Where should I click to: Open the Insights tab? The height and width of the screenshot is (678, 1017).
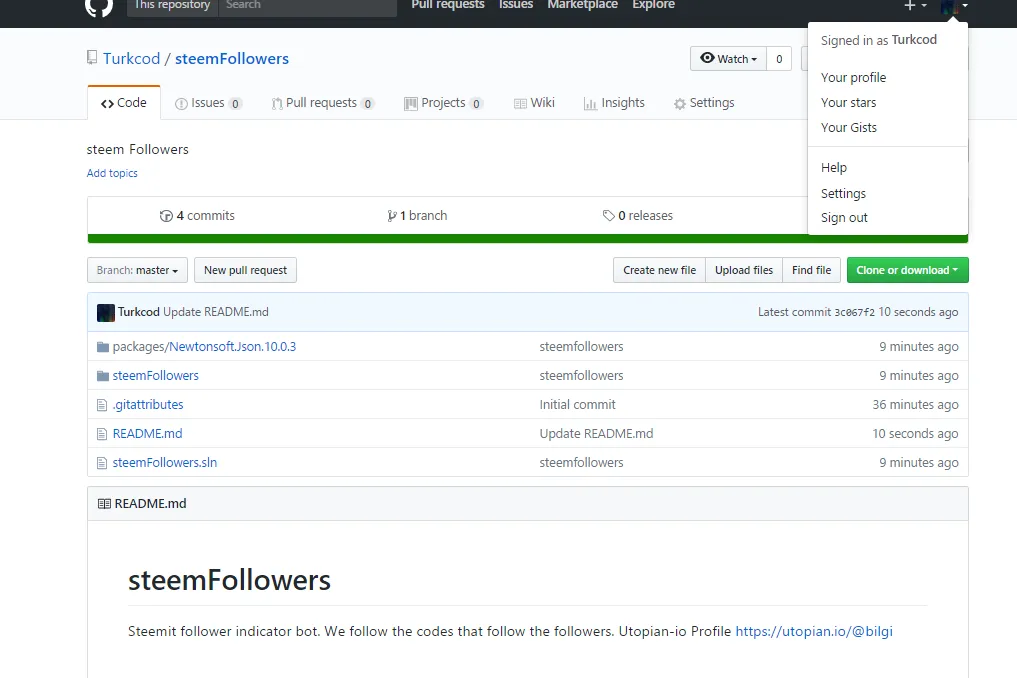pyautogui.click(x=614, y=103)
